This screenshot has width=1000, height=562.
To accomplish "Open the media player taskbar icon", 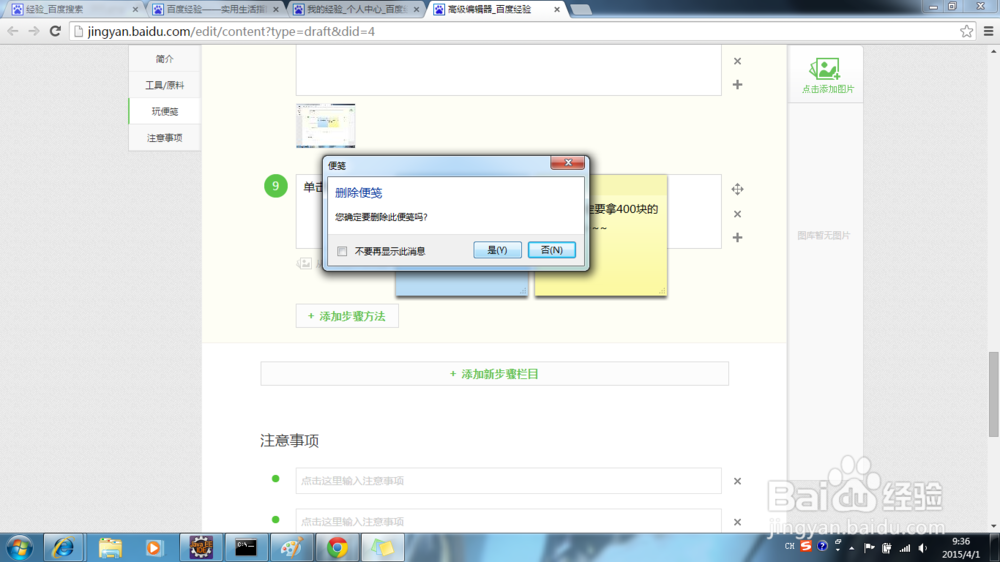I will click(154, 548).
